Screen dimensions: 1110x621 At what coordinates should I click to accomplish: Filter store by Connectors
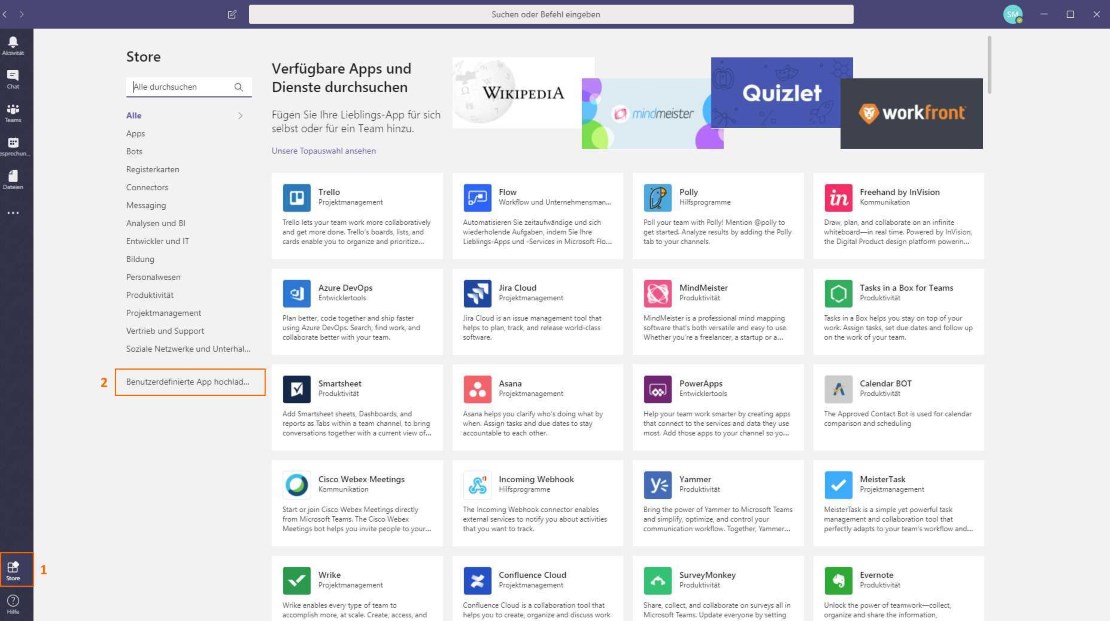147,187
